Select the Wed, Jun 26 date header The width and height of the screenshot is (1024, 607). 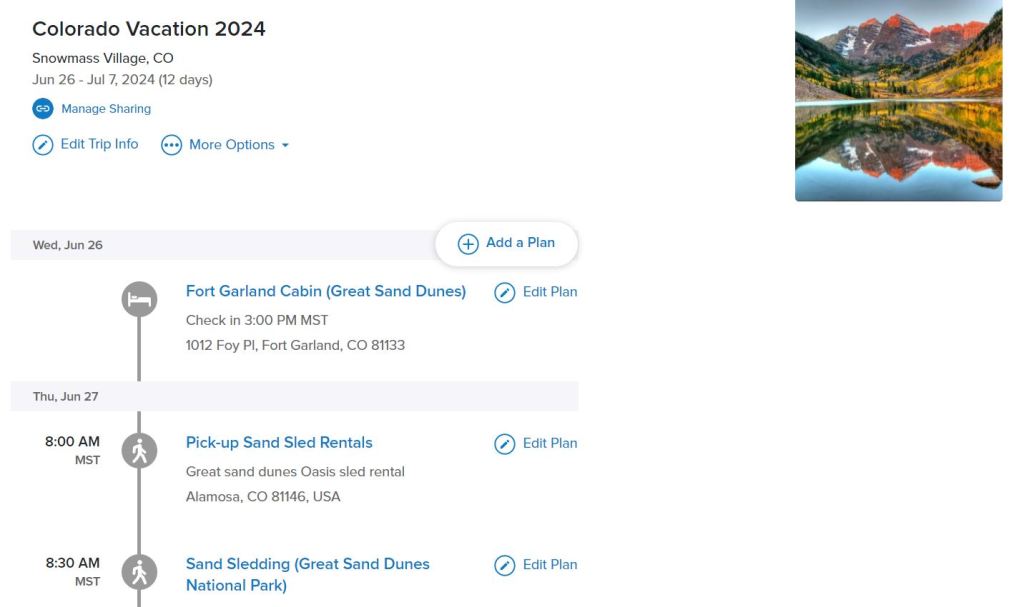pos(68,245)
